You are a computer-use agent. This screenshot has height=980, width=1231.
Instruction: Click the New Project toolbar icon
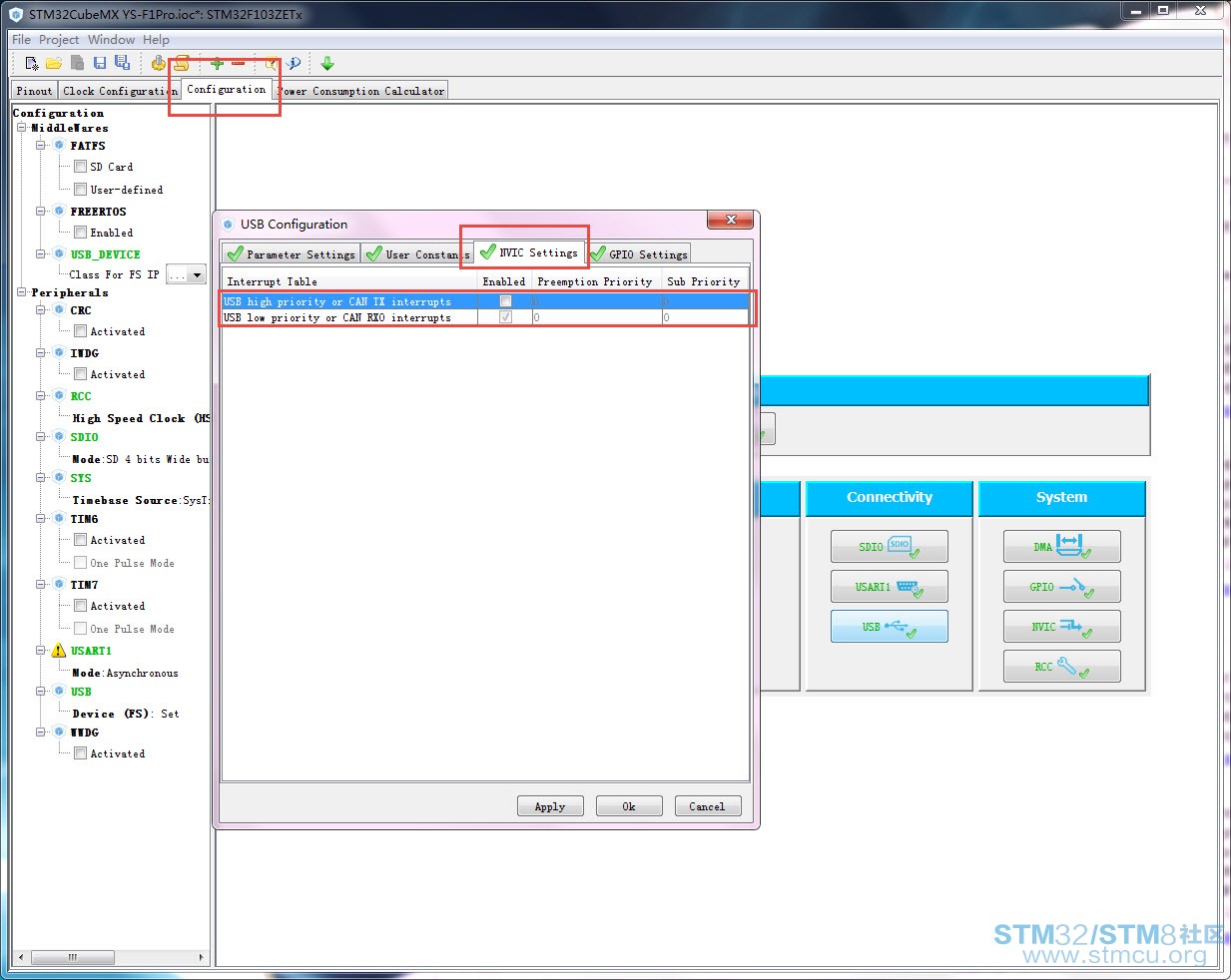(32, 63)
